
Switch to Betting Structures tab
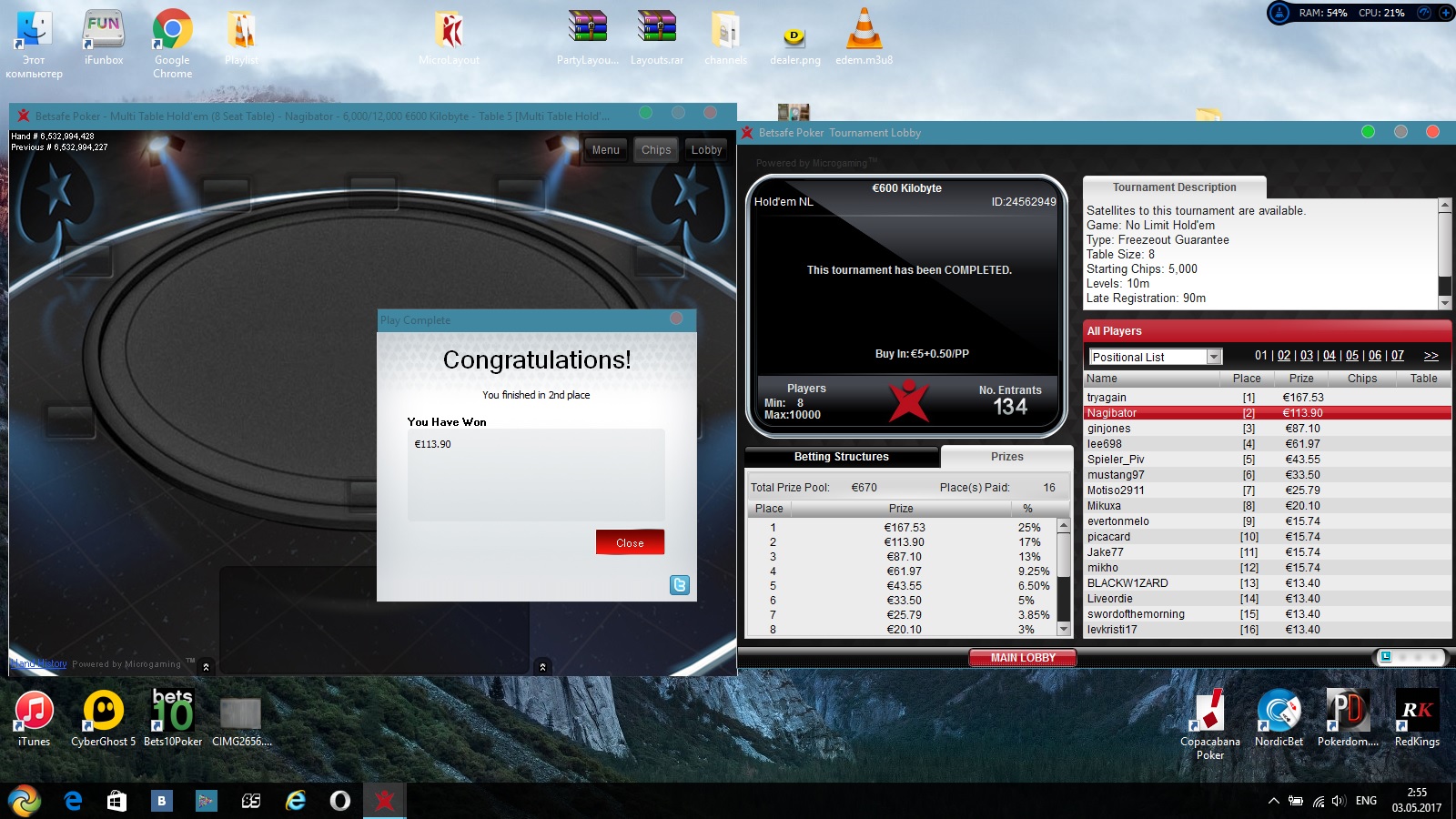click(x=842, y=457)
